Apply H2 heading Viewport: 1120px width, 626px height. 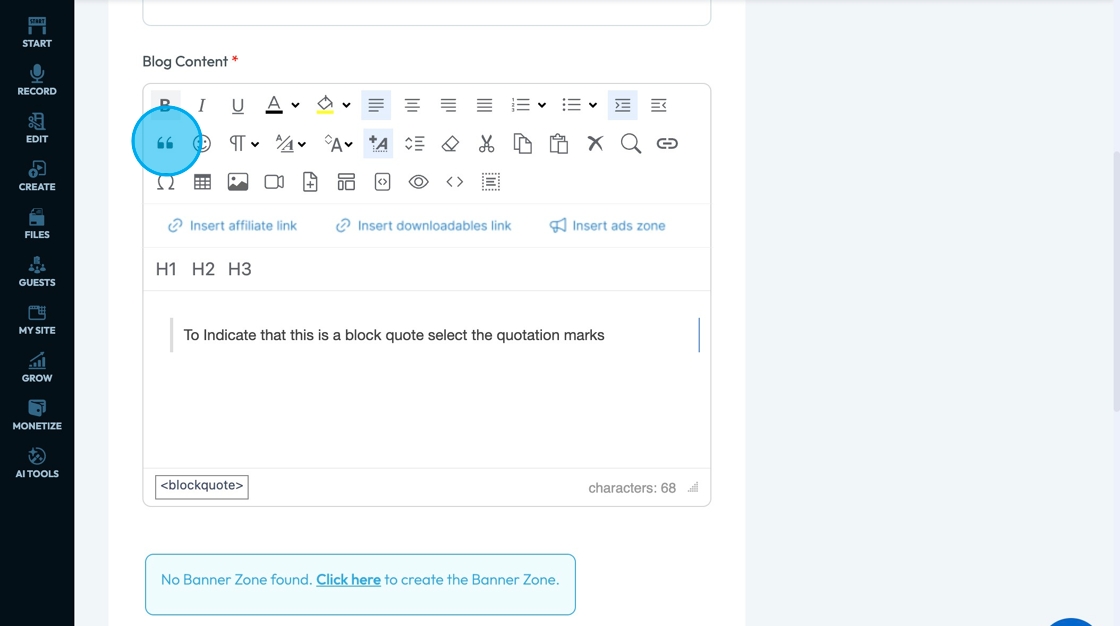[x=203, y=269]
